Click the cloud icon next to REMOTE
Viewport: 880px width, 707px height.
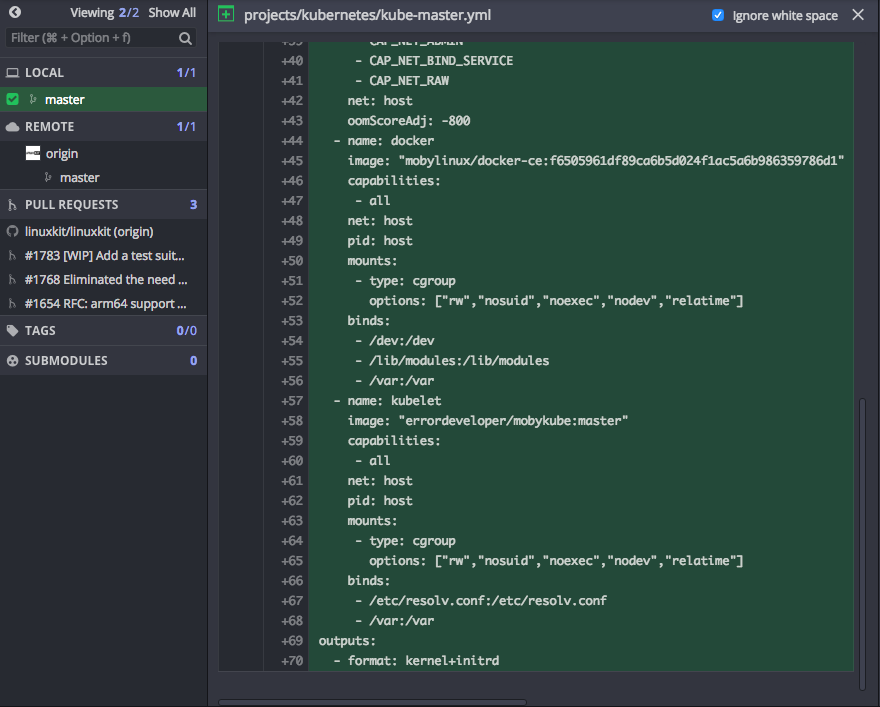(x=13, y=127)
